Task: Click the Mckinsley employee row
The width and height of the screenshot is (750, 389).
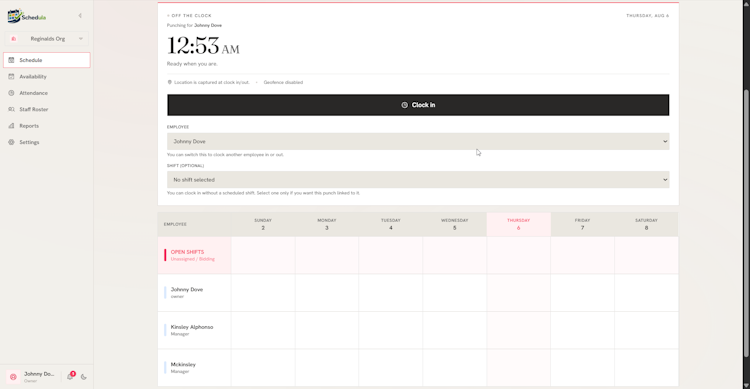Action: pos(195,367)
